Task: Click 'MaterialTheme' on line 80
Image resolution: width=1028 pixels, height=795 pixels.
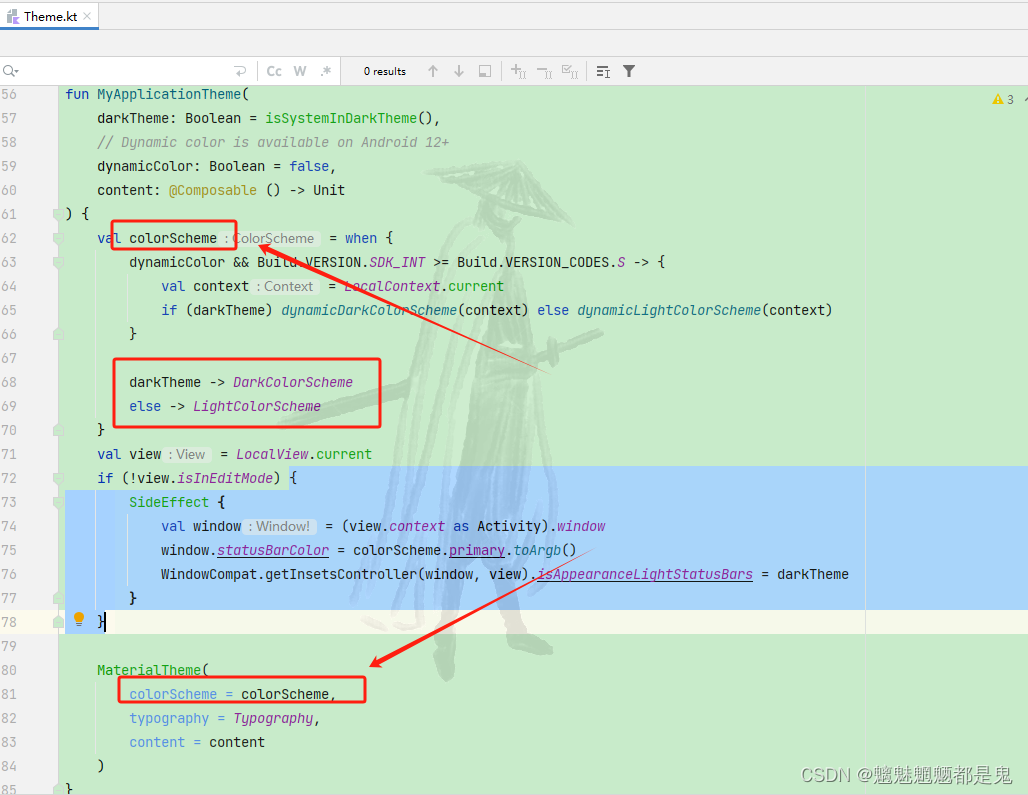Action: 149,670
